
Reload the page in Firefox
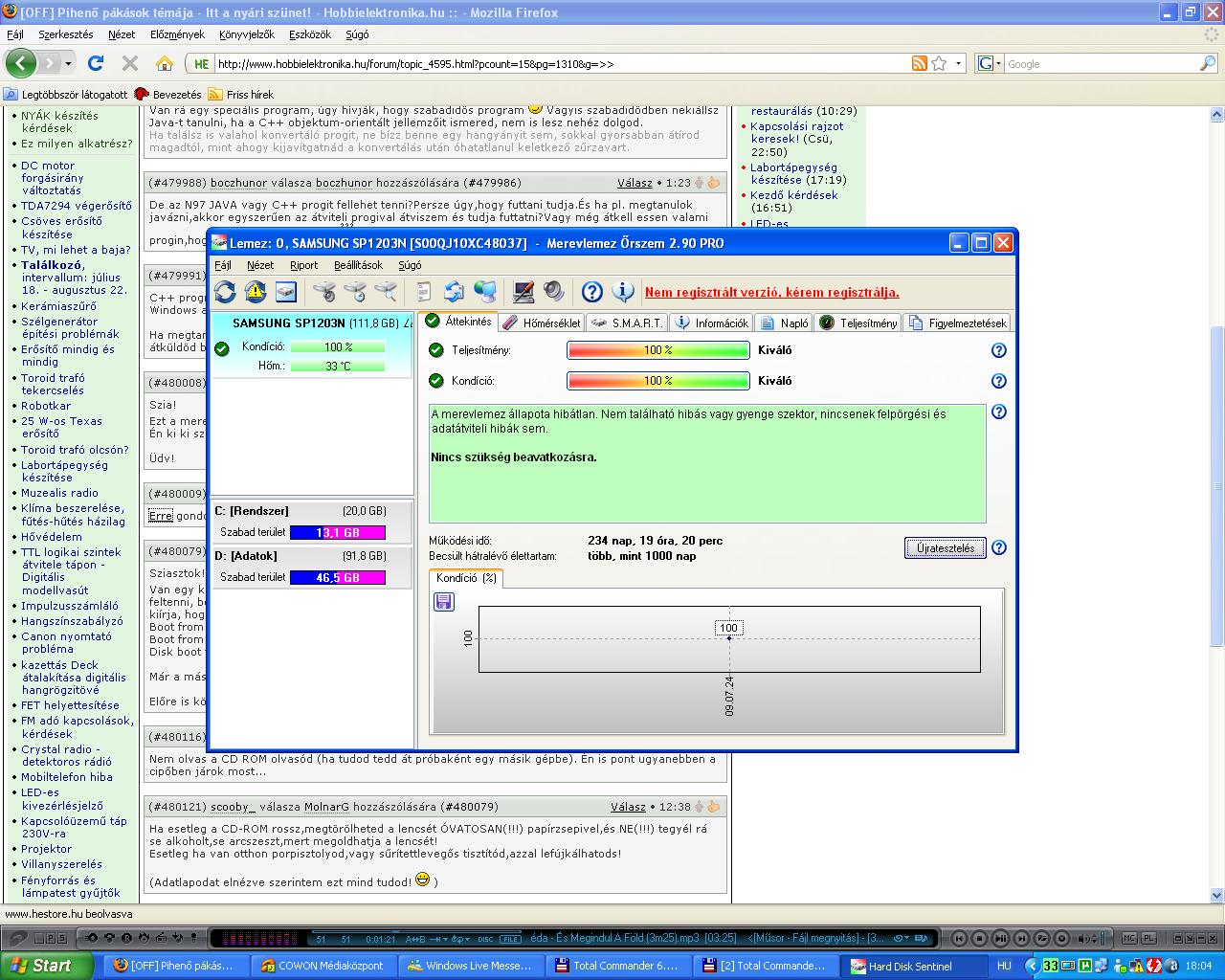[95, 63]
